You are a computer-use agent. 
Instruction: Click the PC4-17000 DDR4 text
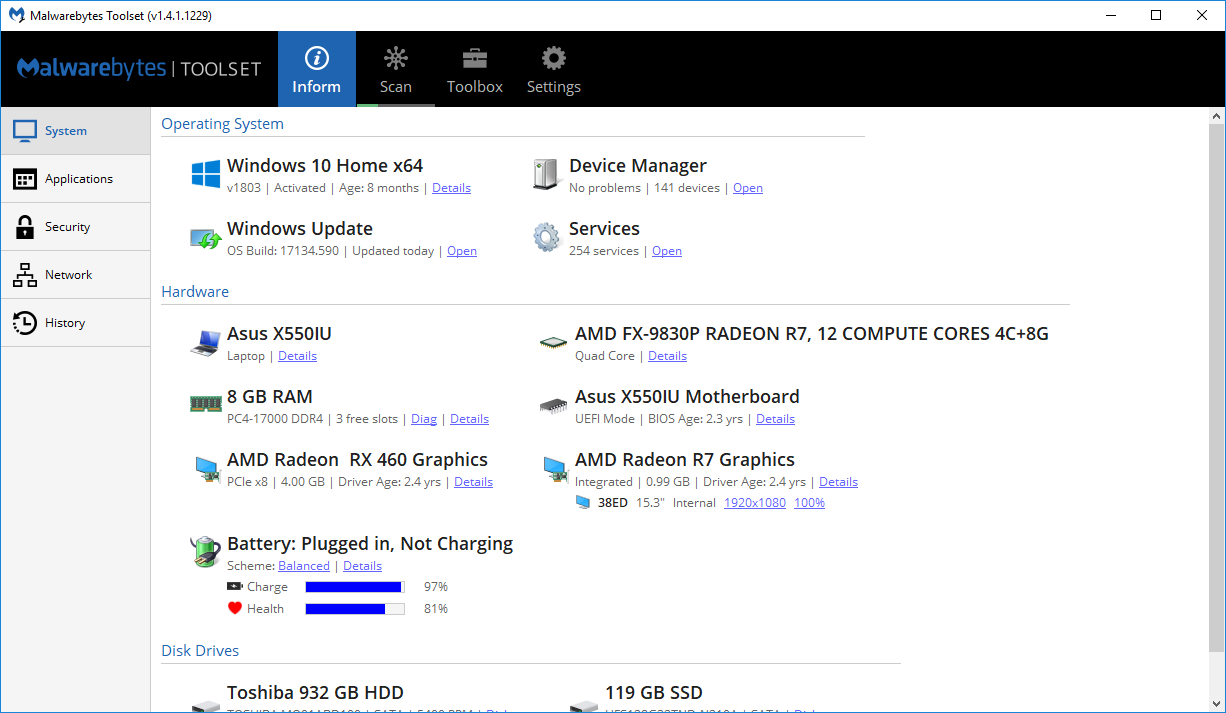pyautogui.click(x=275, y=419)
